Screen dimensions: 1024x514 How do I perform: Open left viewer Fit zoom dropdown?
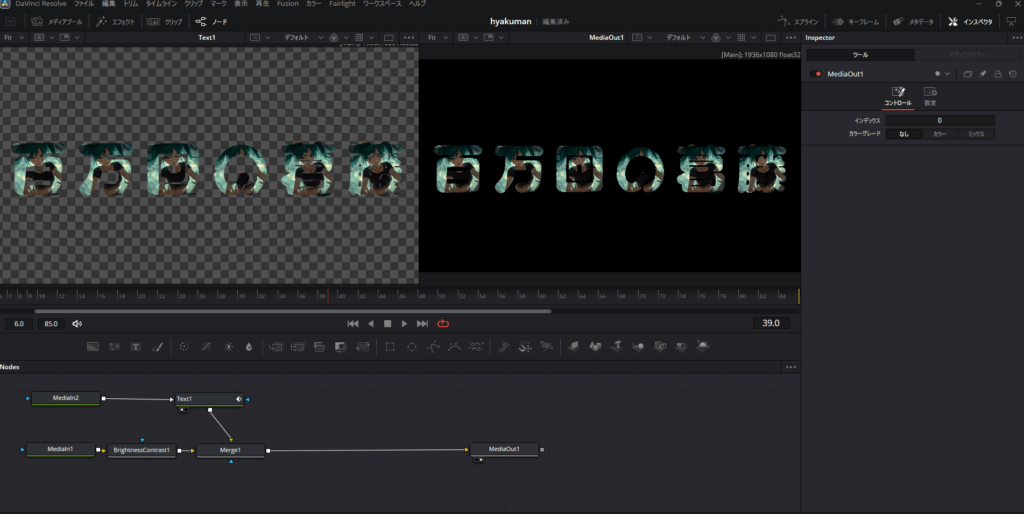pos(12,38)
